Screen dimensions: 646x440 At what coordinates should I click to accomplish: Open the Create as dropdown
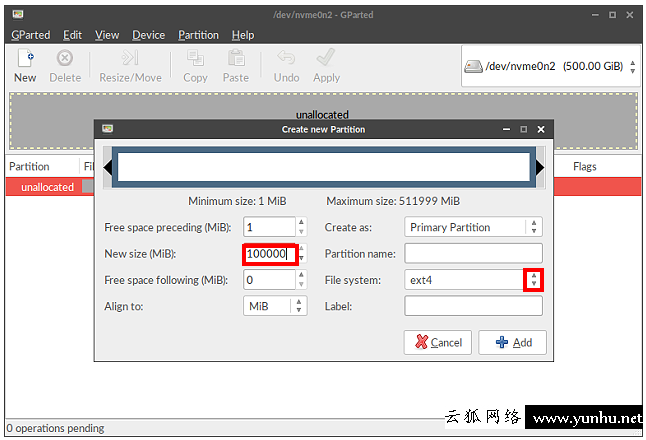(473, 227)
